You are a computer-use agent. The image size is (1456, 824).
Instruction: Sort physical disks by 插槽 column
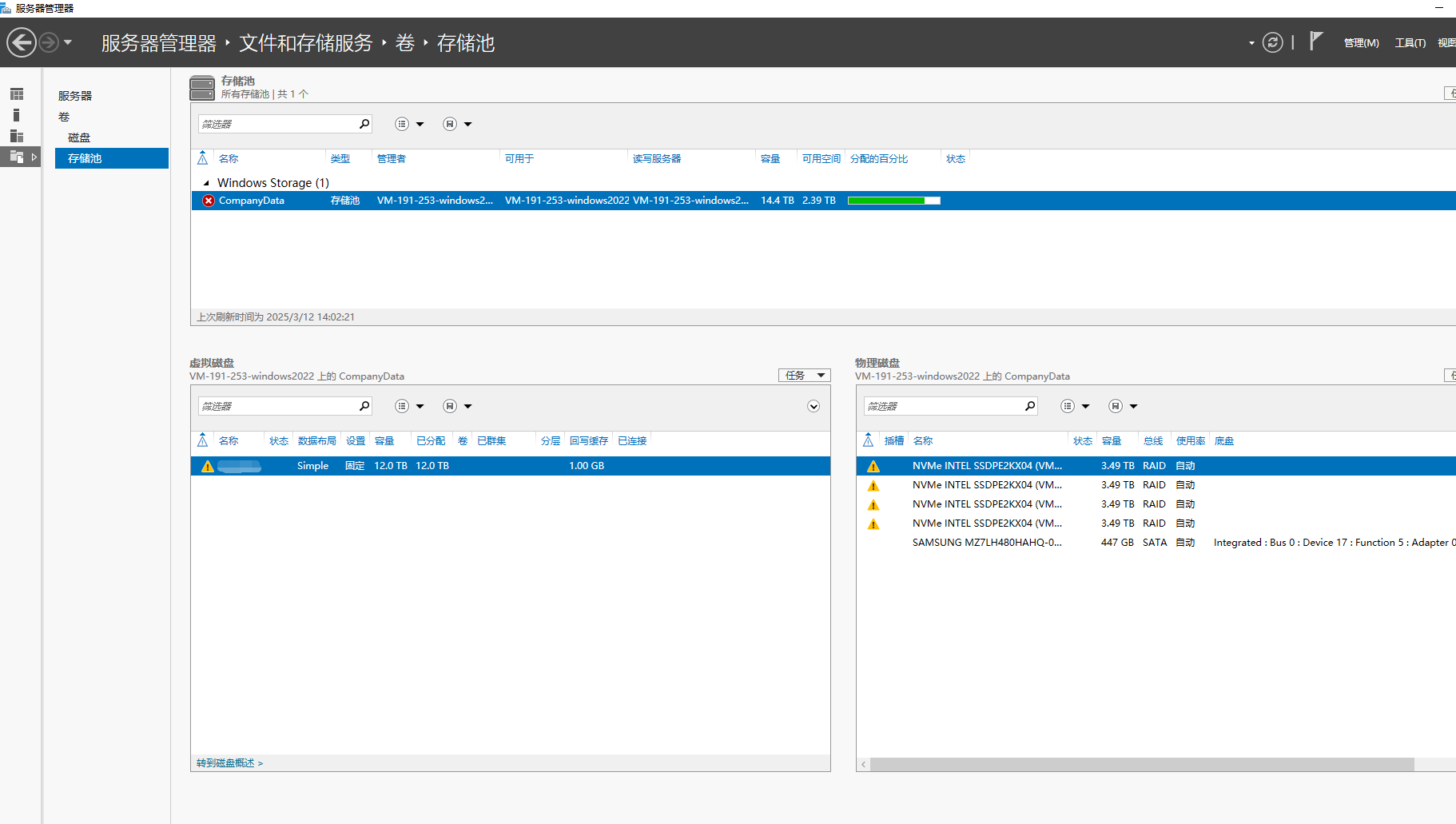pyautogui.click(x=894, y=441)
